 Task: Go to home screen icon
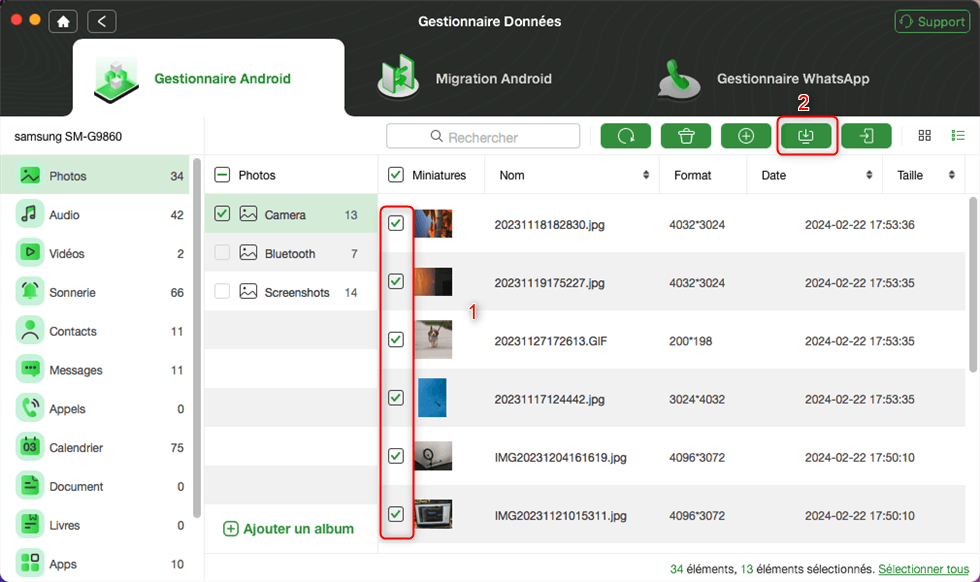point(64,21)
